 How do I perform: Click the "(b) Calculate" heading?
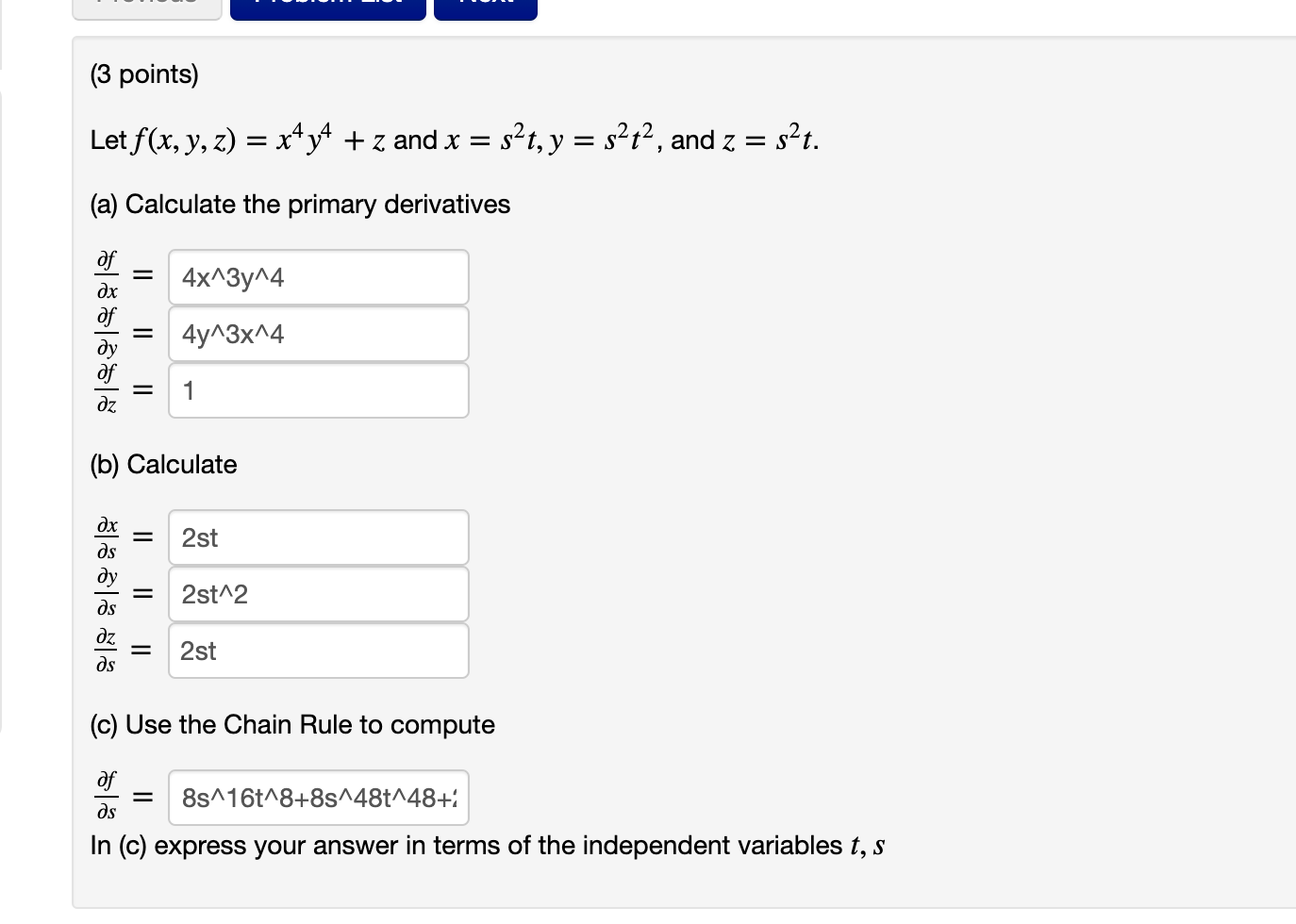[x=163, y=465]
